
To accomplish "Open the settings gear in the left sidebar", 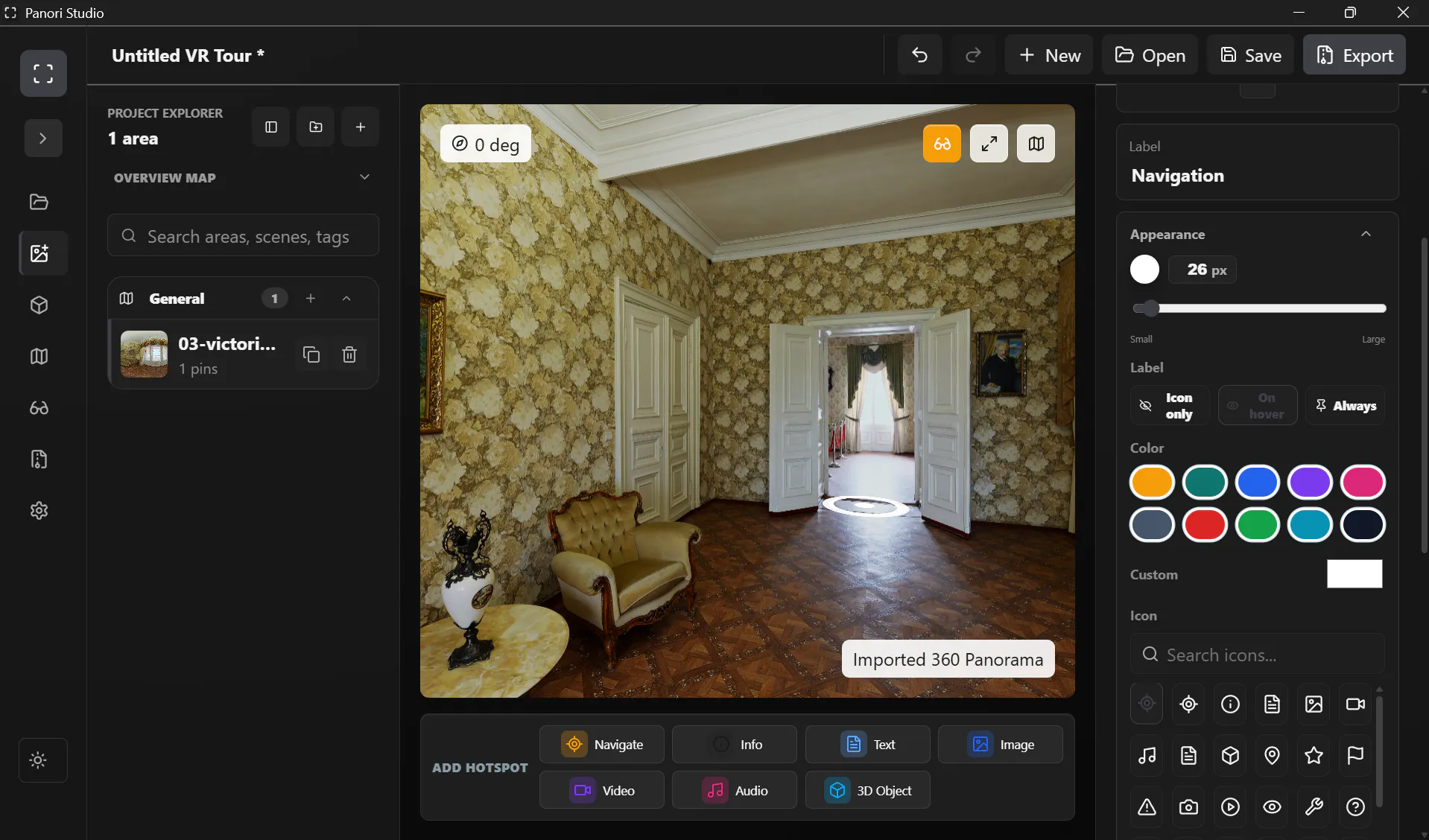I will (x=39, y=511).
